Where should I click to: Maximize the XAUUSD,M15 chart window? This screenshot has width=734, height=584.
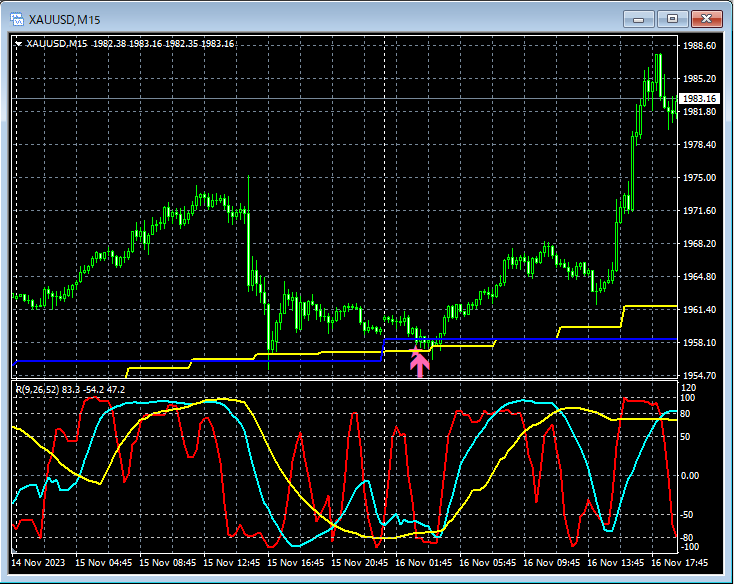[672, 19]
